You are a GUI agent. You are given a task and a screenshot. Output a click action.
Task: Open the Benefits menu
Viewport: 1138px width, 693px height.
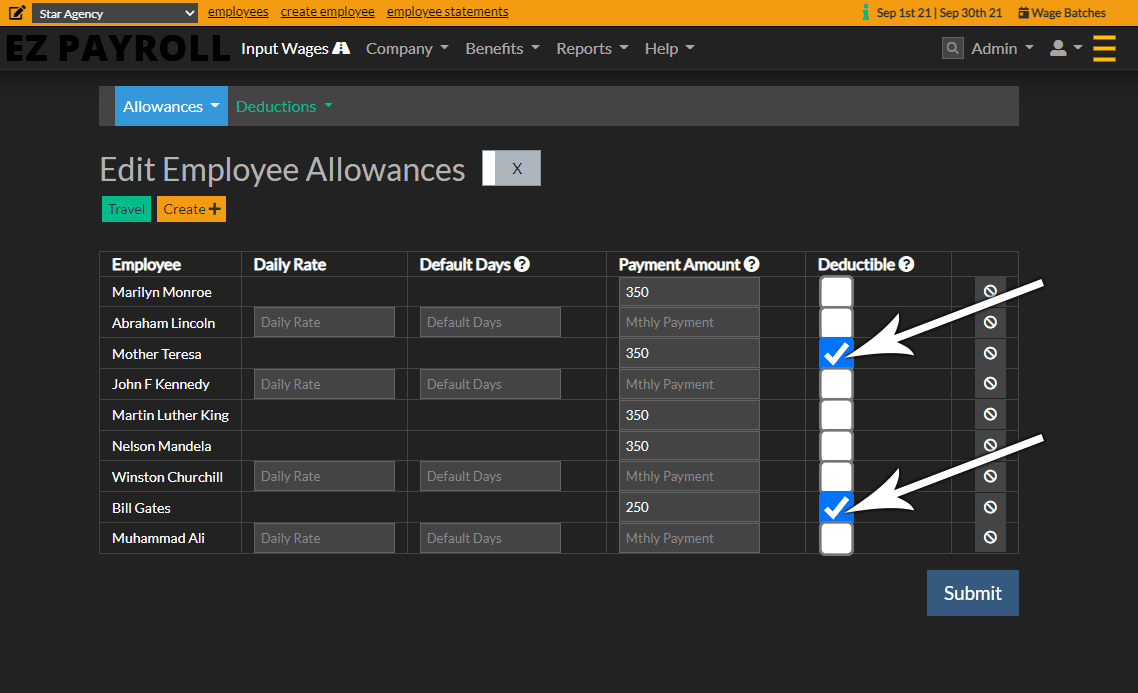[502, 48]
